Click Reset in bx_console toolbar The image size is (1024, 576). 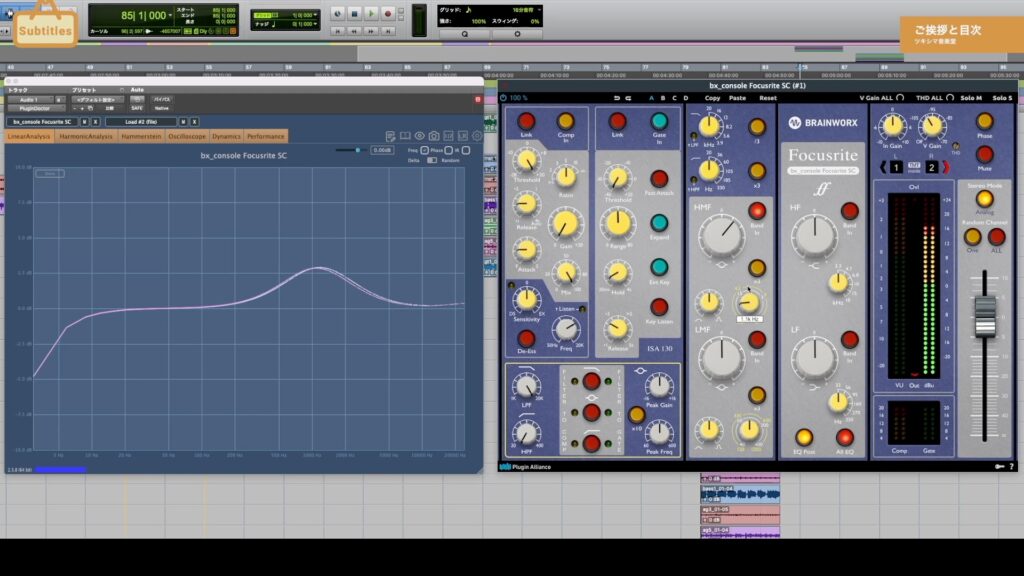point(768,98)
